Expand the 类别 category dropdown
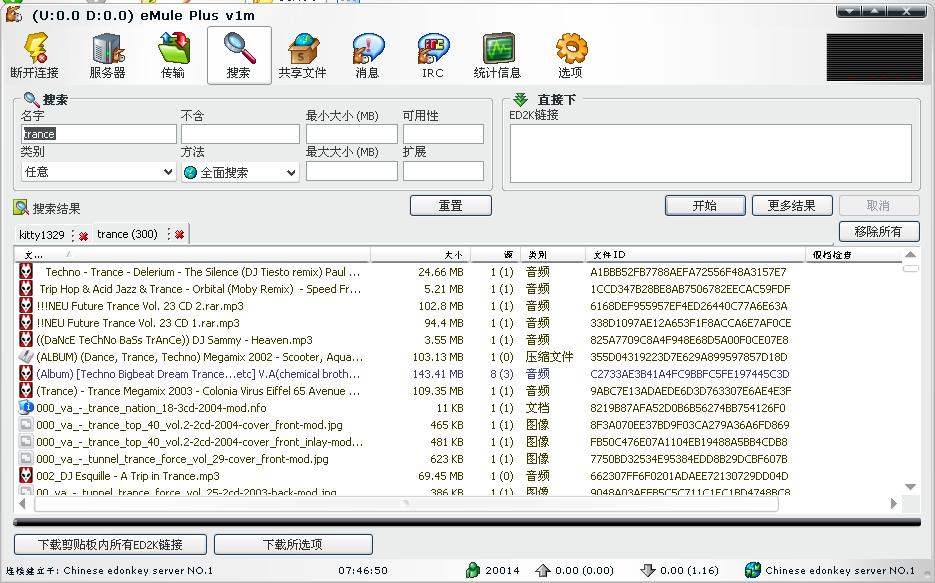The height and width of the screenshot is (583, 935). [167, 172]
